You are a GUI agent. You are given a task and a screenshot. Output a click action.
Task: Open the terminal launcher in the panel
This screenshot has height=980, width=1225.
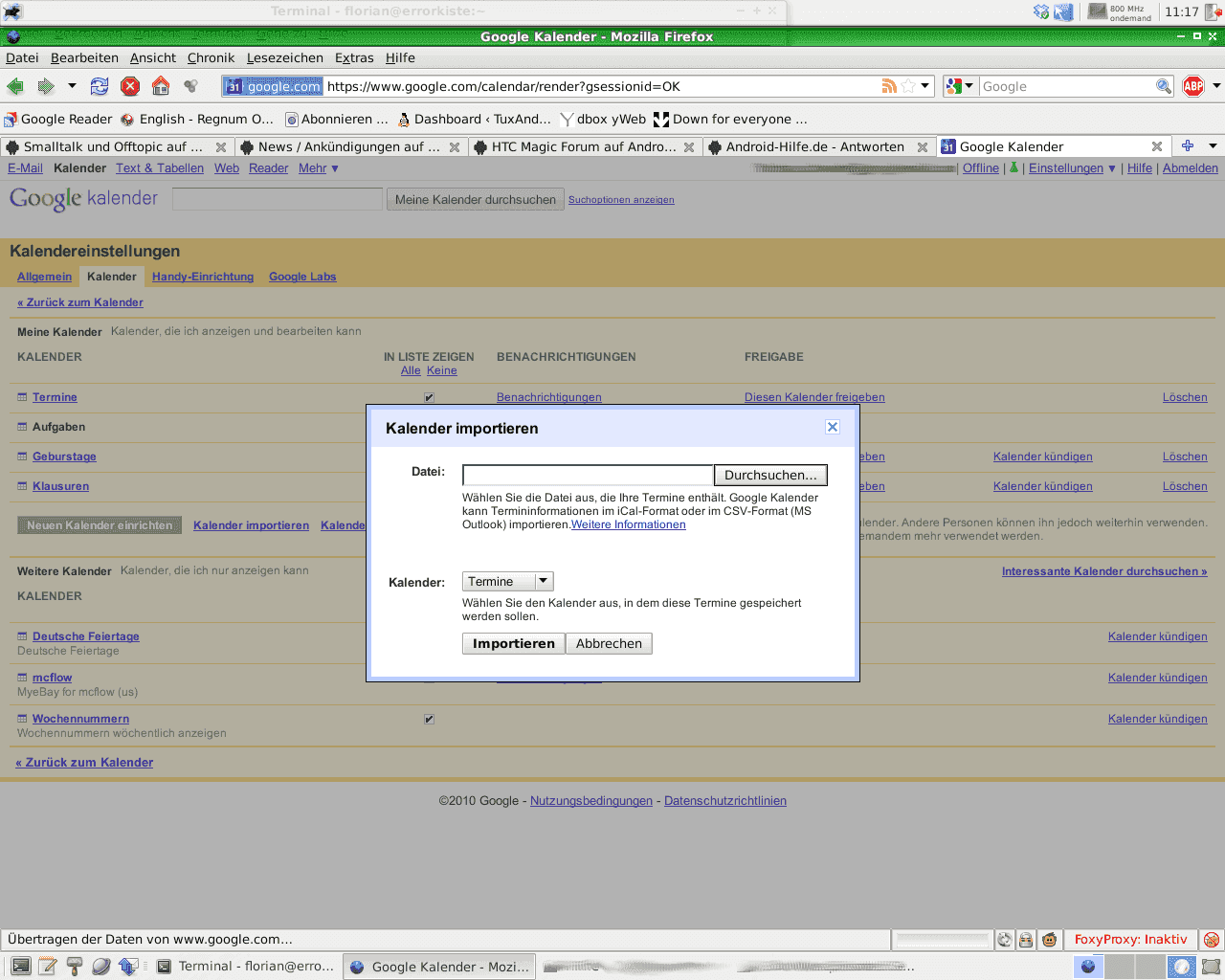pyautogui.click(x=20, y=967)
